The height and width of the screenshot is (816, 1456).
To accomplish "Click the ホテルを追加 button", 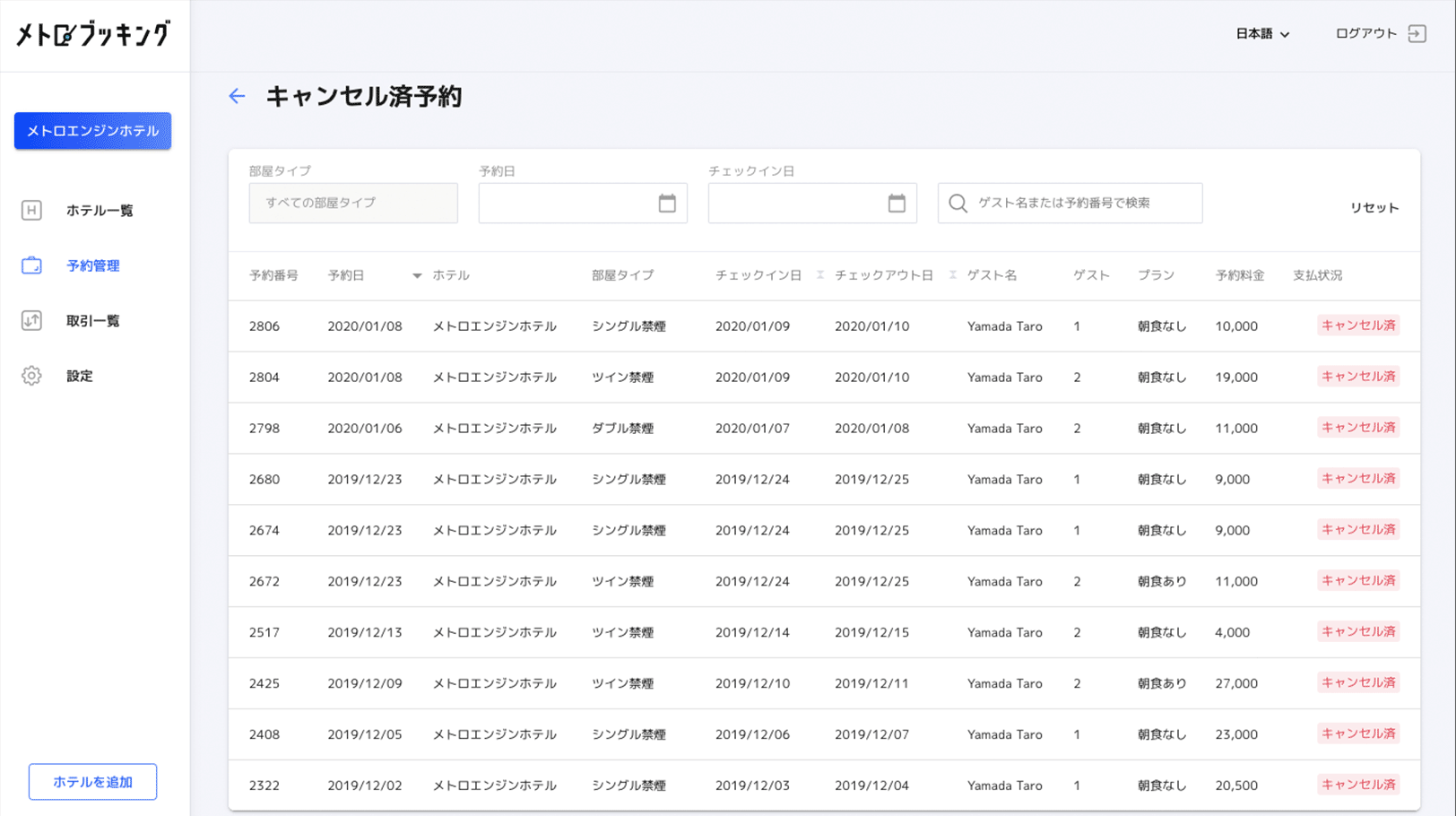I will click(x=92, y=782).
